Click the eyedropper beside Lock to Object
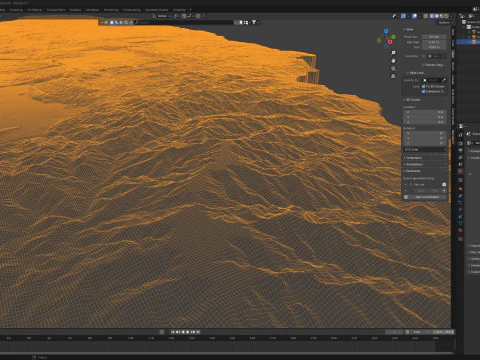 pyautogui.click(x=444, y=80)
